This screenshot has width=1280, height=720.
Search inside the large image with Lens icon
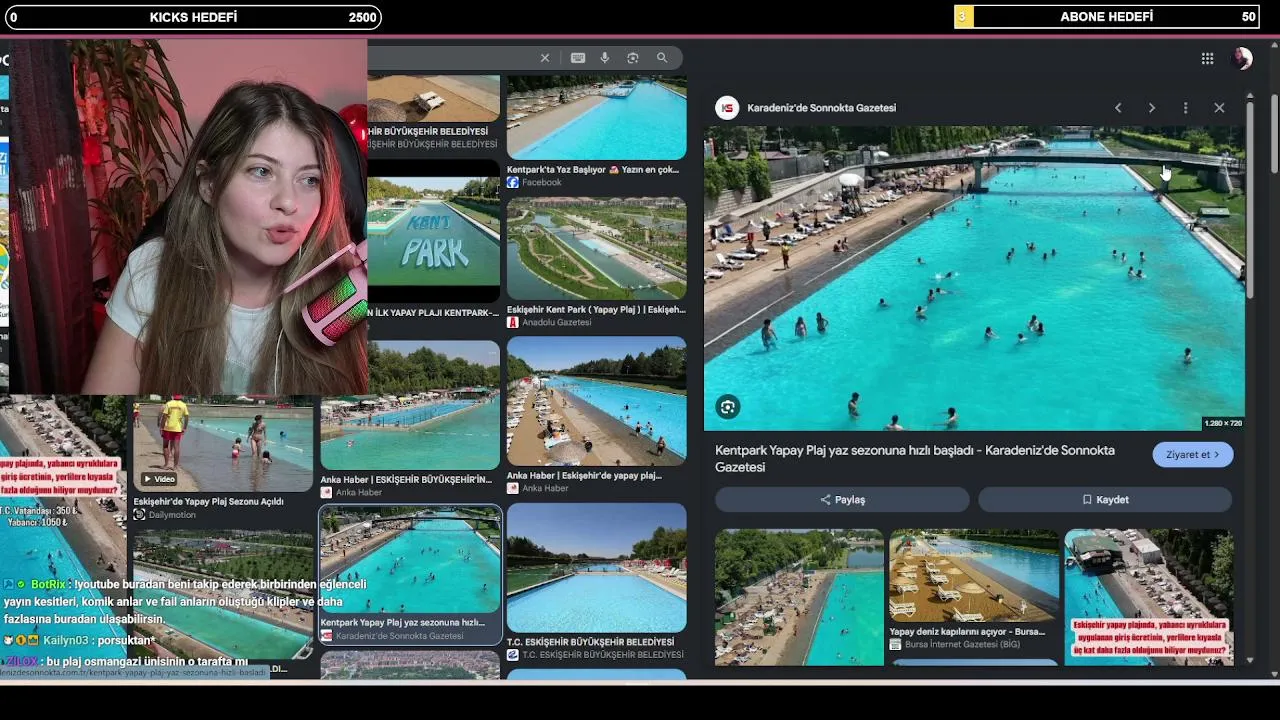click(x=728, y=407)
